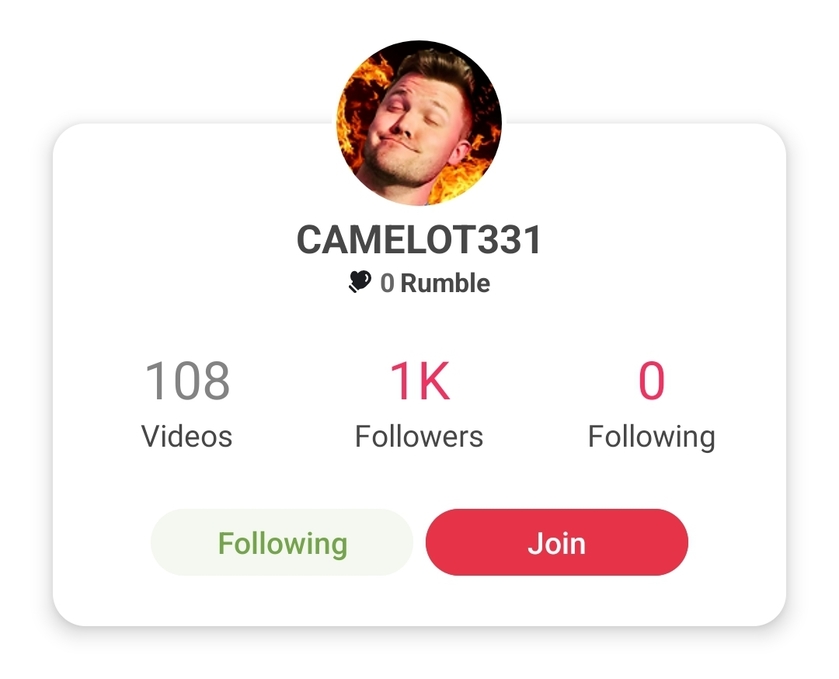Open the pink 0 following count
Image resolution: width=839 pixels, height=679 pixels.
[x=651, y=380]
